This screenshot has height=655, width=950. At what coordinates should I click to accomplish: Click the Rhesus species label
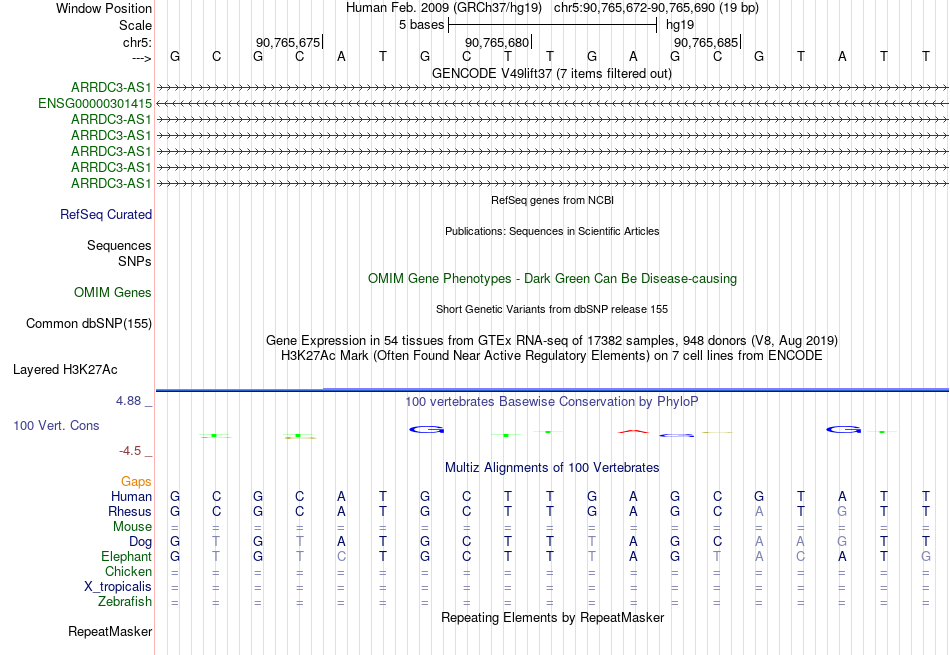pyautogui.click(x=130, y=512)
